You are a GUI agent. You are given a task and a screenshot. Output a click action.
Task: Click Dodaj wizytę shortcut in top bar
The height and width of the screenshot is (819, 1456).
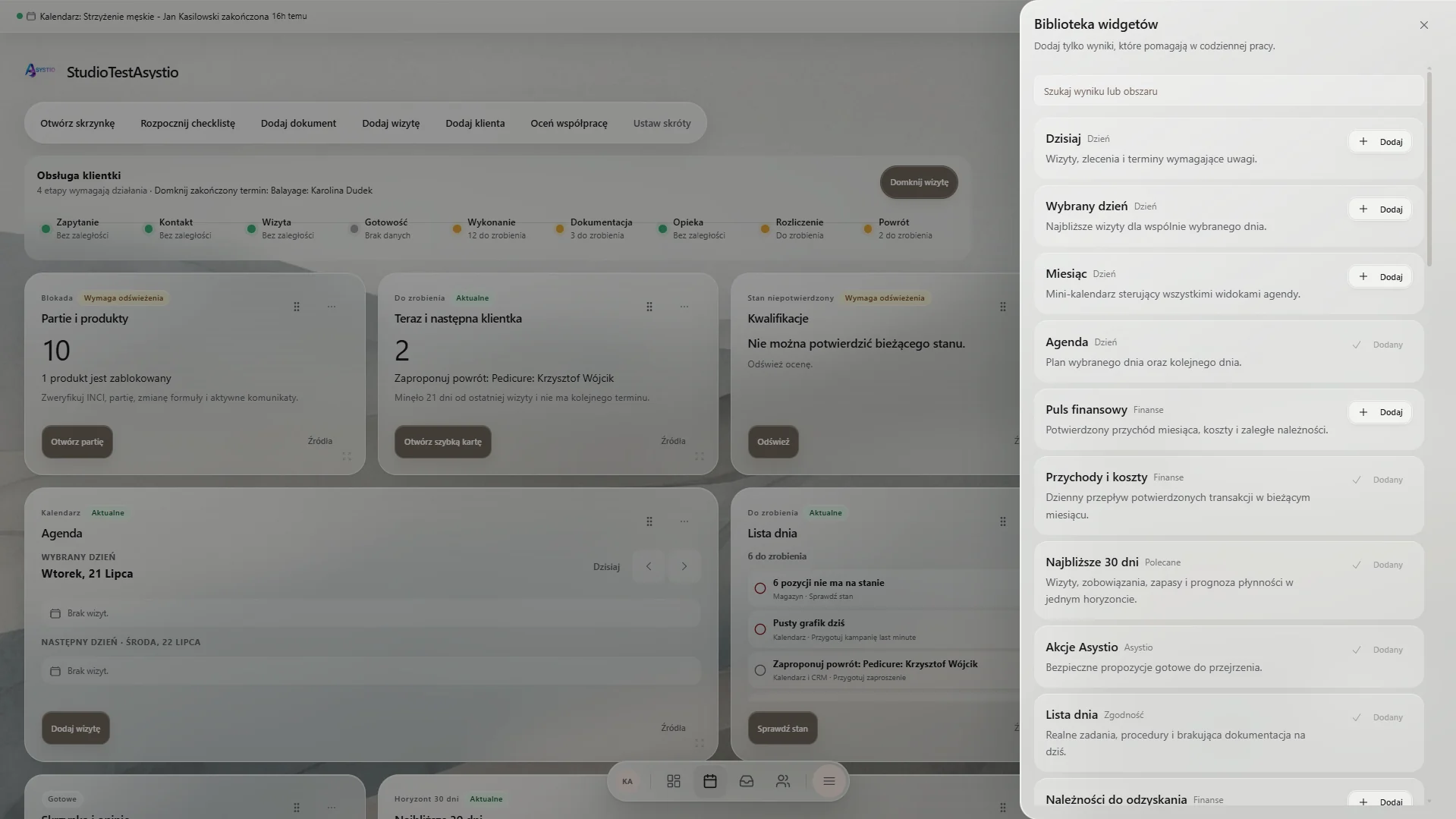point(391,123)
